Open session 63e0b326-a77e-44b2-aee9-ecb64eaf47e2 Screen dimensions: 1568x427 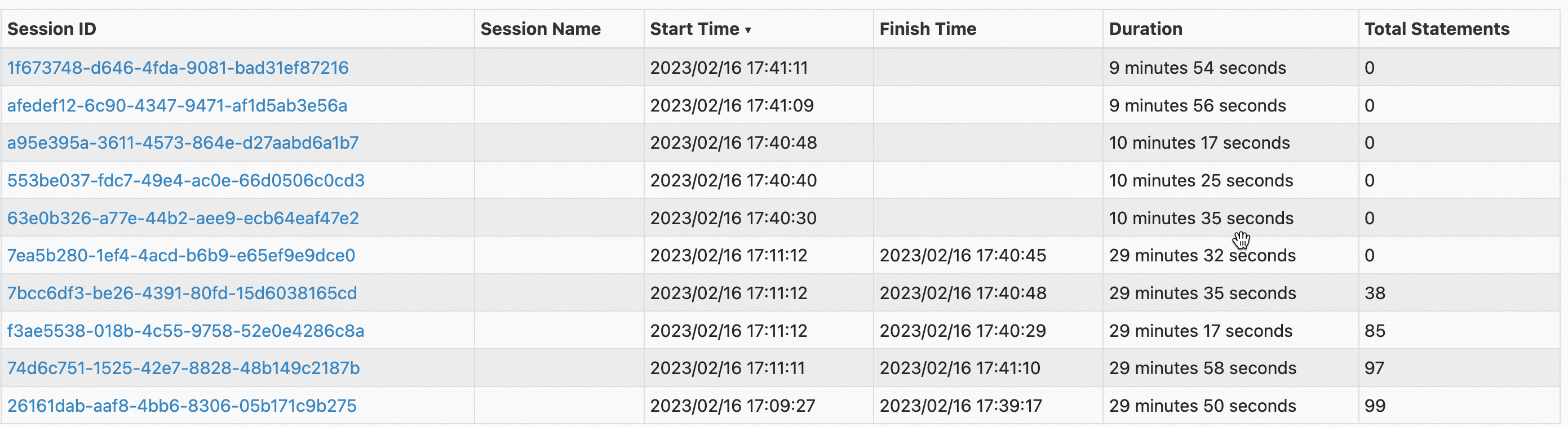pos(183,218)
